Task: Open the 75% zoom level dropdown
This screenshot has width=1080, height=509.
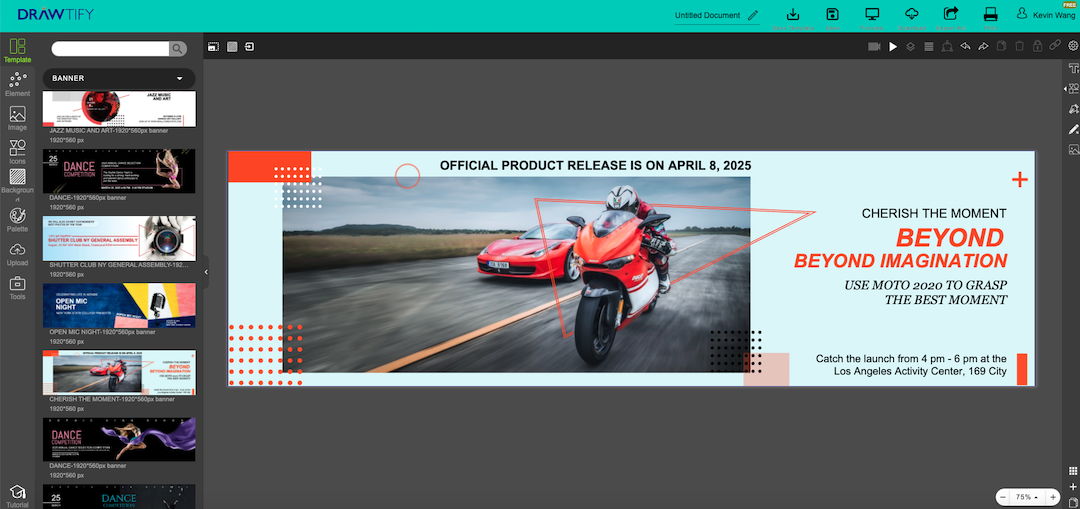Action: 1027,497
